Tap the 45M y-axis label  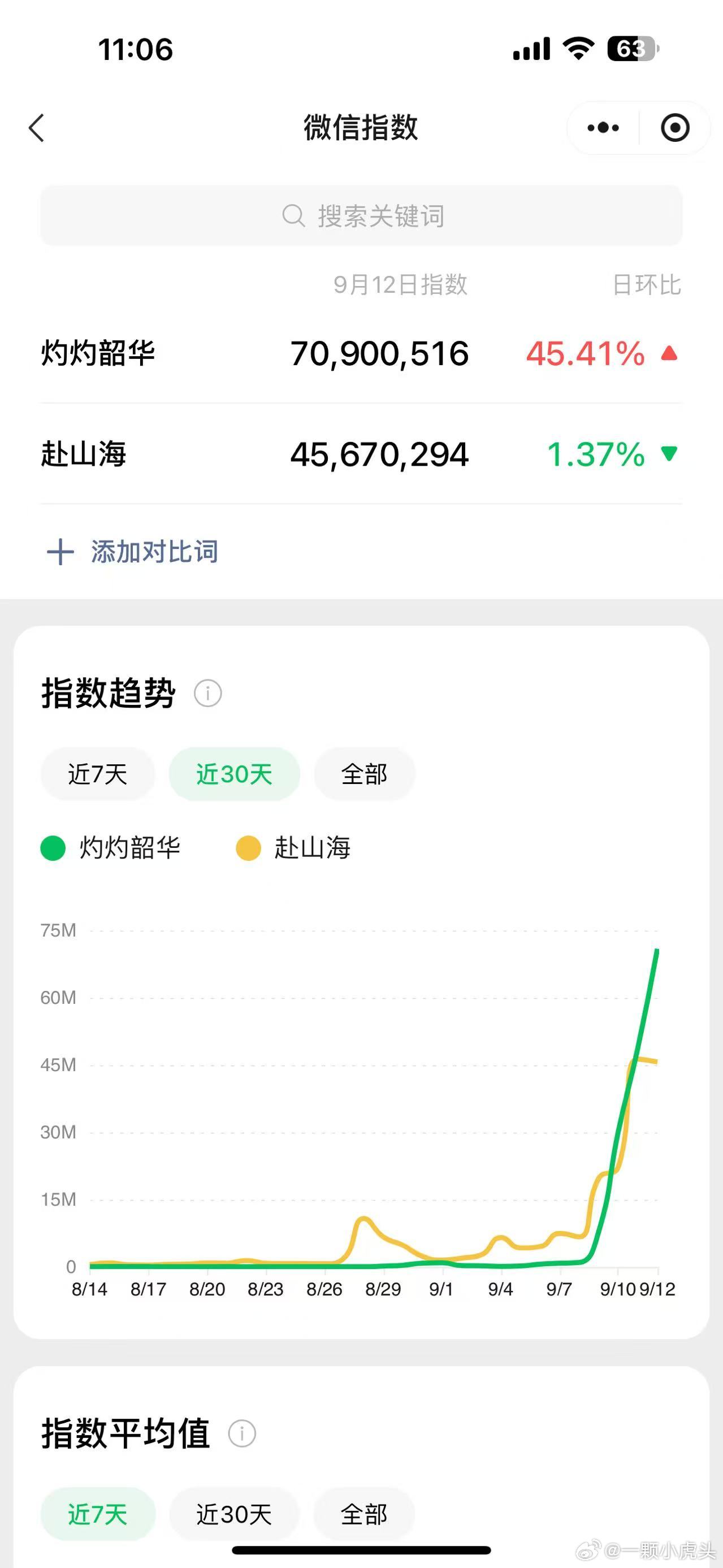tap(58, 1064)
